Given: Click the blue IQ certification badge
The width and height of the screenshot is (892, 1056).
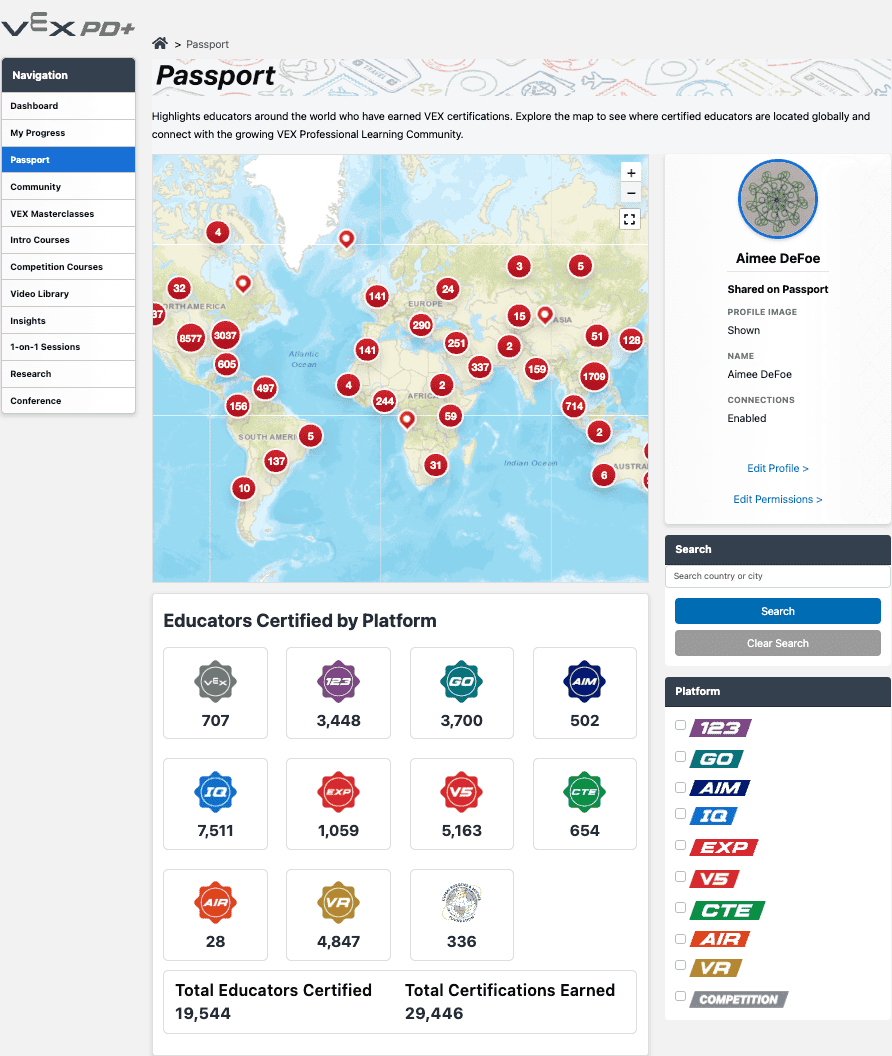Looking at the screenshot, I should click(x=216, y=792).
